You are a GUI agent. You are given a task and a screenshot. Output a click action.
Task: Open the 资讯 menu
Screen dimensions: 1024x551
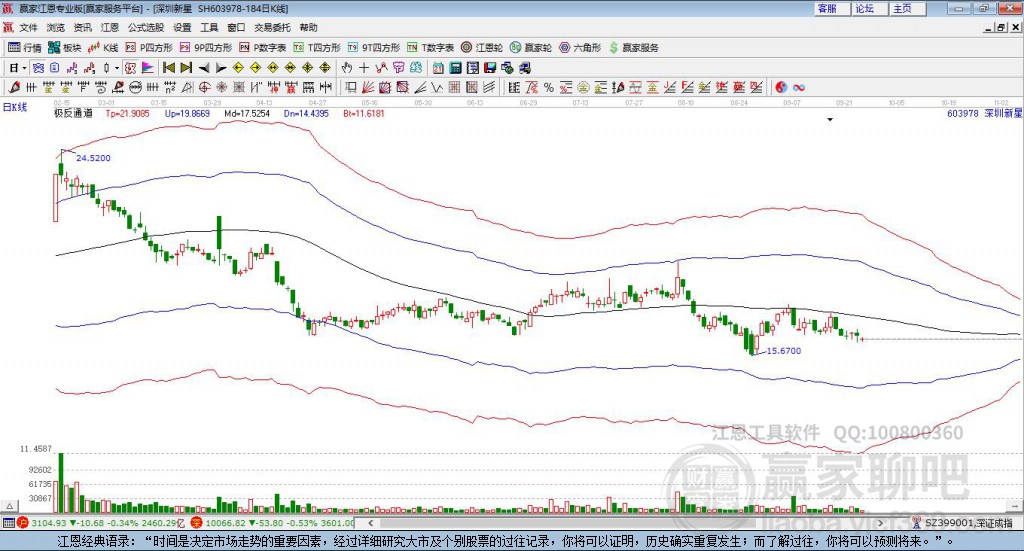[x=83, y=27]
